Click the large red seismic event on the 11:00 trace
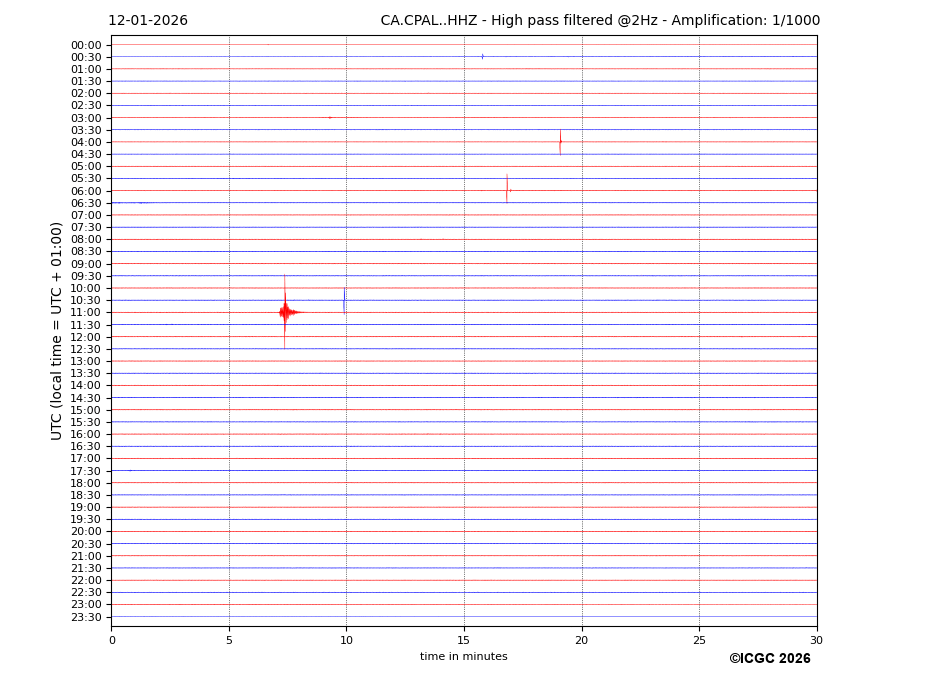The height and width of the screenshot is (696, 927). [285, 312]
